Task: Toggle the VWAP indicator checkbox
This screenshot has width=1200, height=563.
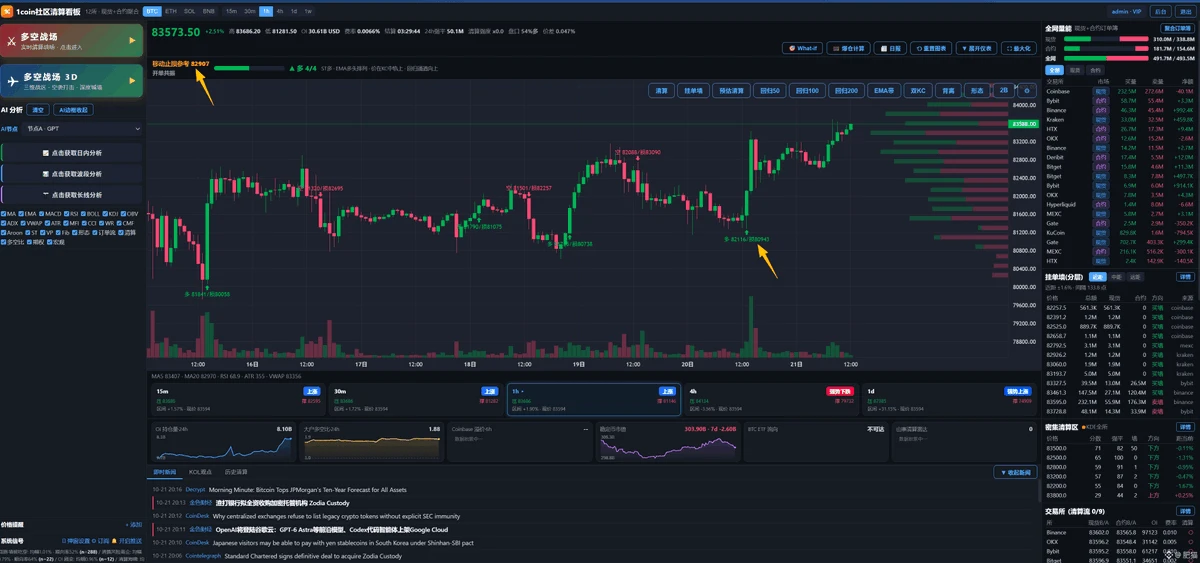Action: (25, 223)
